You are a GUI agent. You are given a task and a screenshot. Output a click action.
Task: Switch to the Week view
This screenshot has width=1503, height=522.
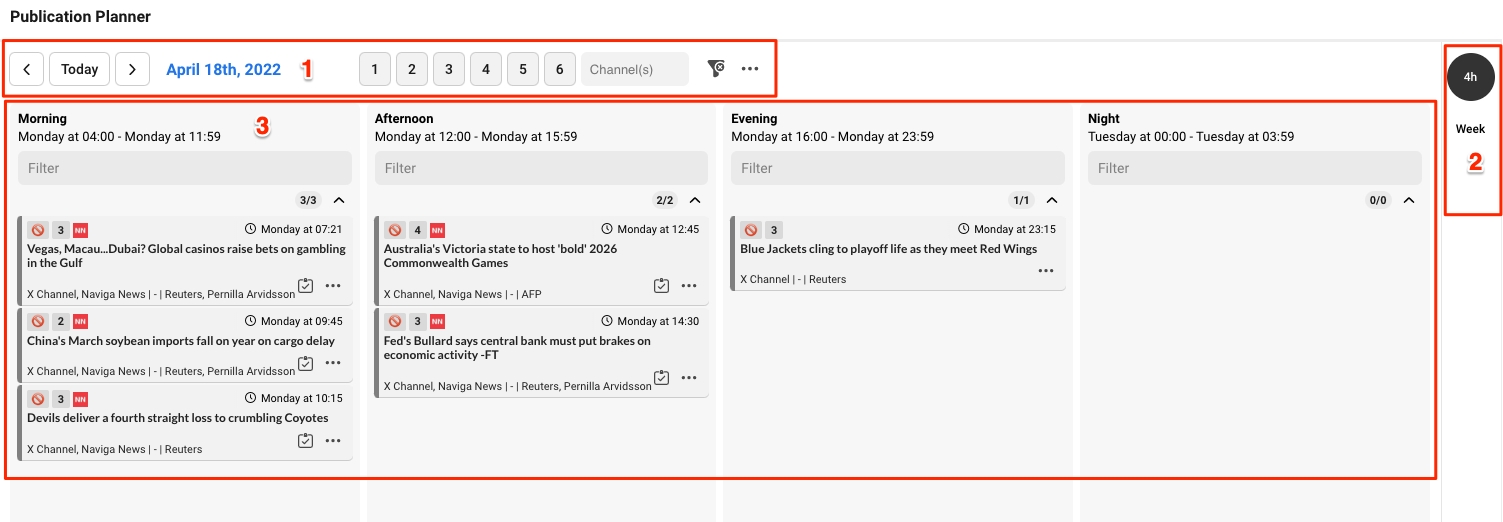pyautogui.click(x=1470, y=129)
